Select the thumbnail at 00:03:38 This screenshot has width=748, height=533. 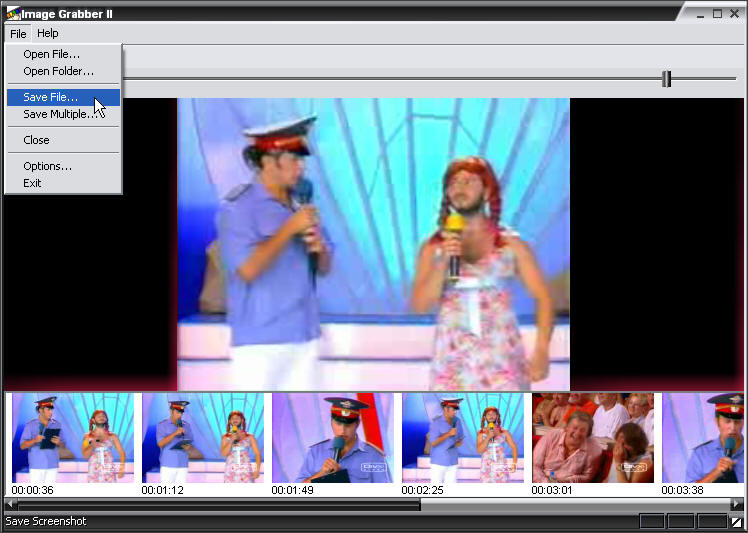click(x=703, y=438)
